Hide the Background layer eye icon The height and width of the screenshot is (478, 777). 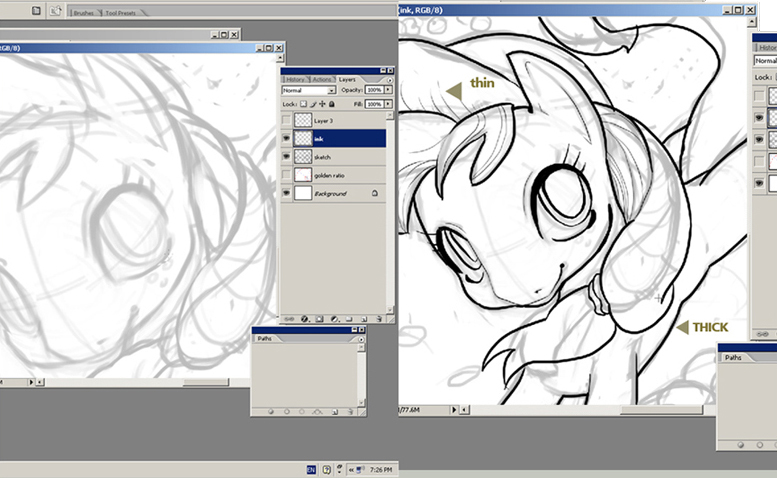(x=286, y=193)
